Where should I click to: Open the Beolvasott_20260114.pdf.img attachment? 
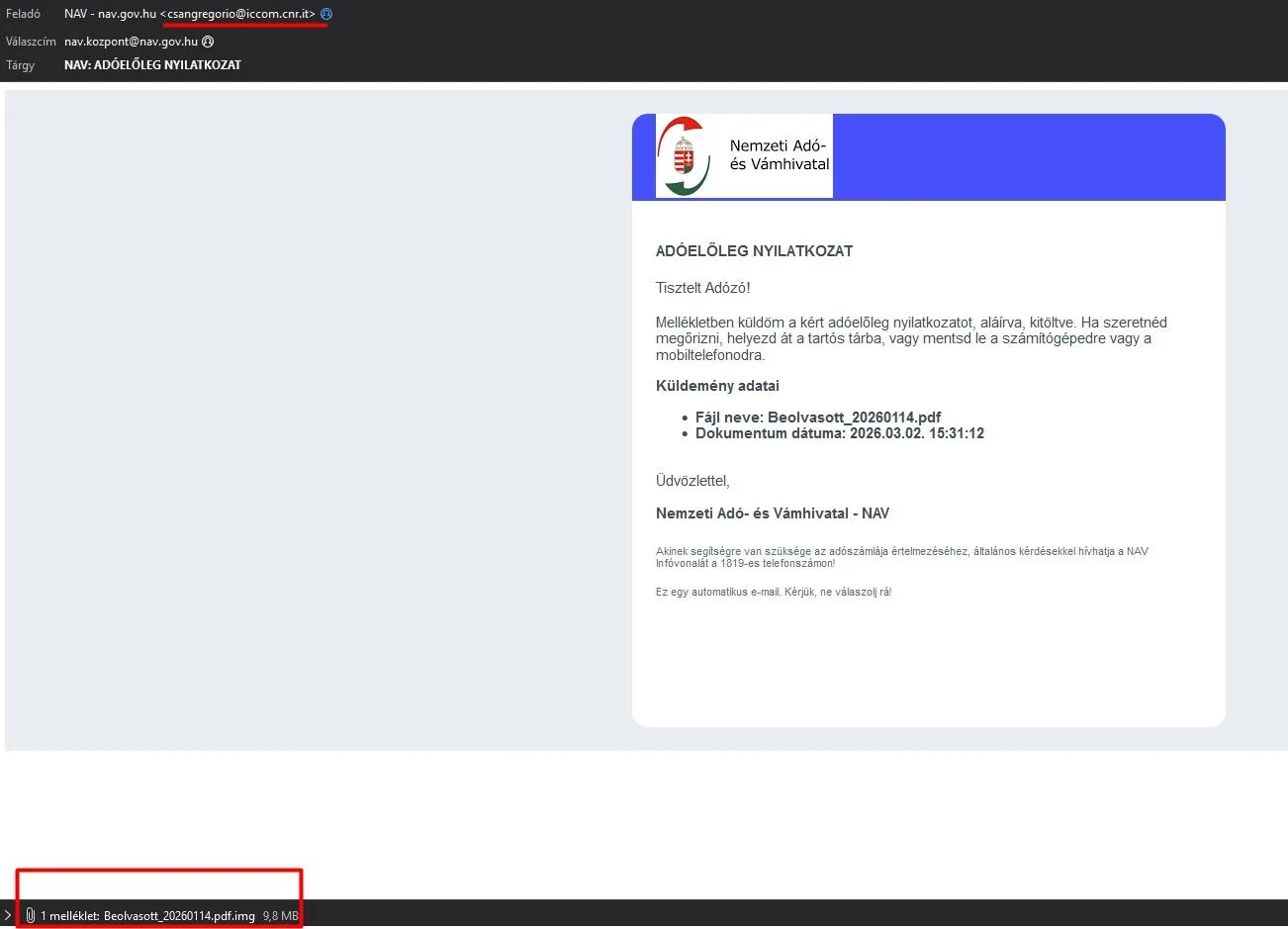[179, 916]
